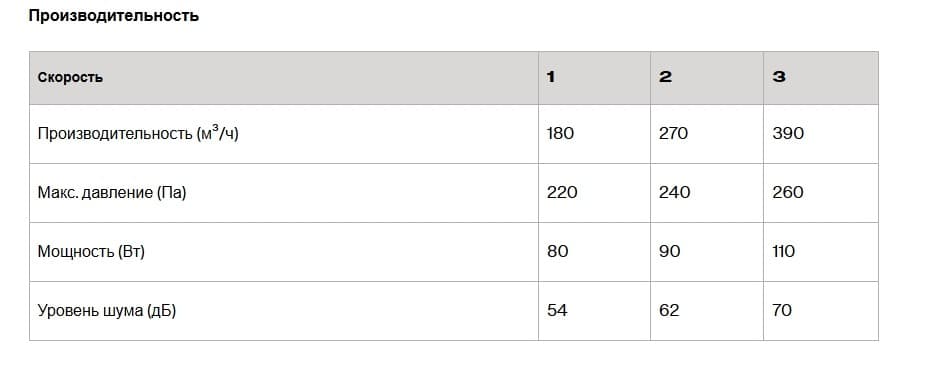Click the Производительность section heading
This screenshot has width=929, height=368.
[x=114, y=16]
